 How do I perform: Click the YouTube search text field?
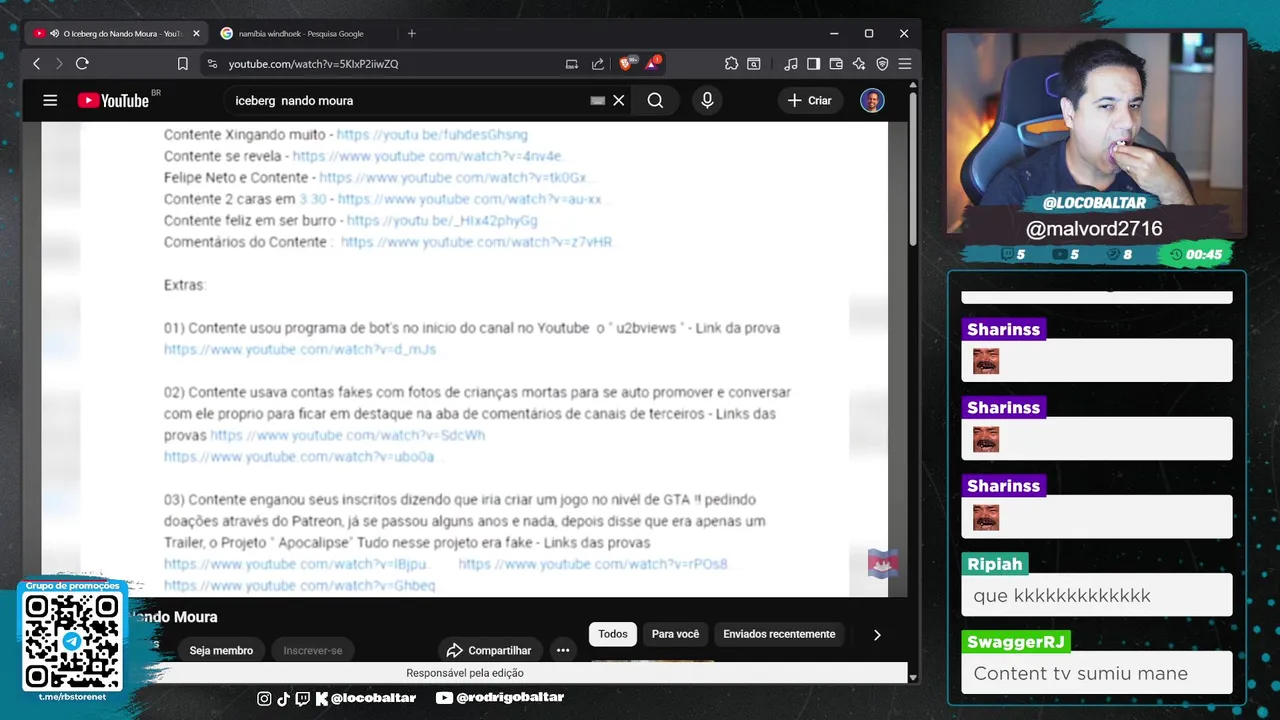(405, 100)
